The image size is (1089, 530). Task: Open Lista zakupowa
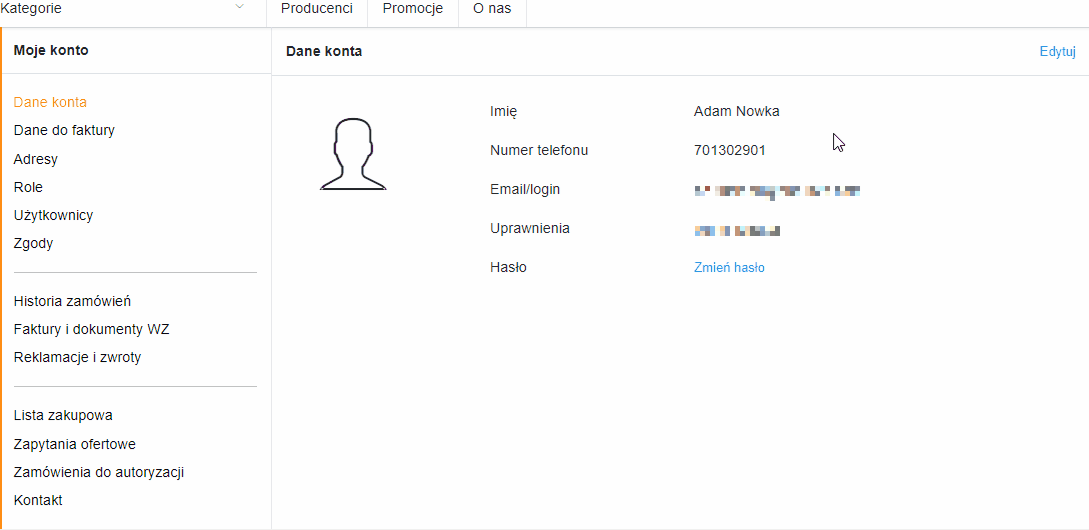pos(63,415)
